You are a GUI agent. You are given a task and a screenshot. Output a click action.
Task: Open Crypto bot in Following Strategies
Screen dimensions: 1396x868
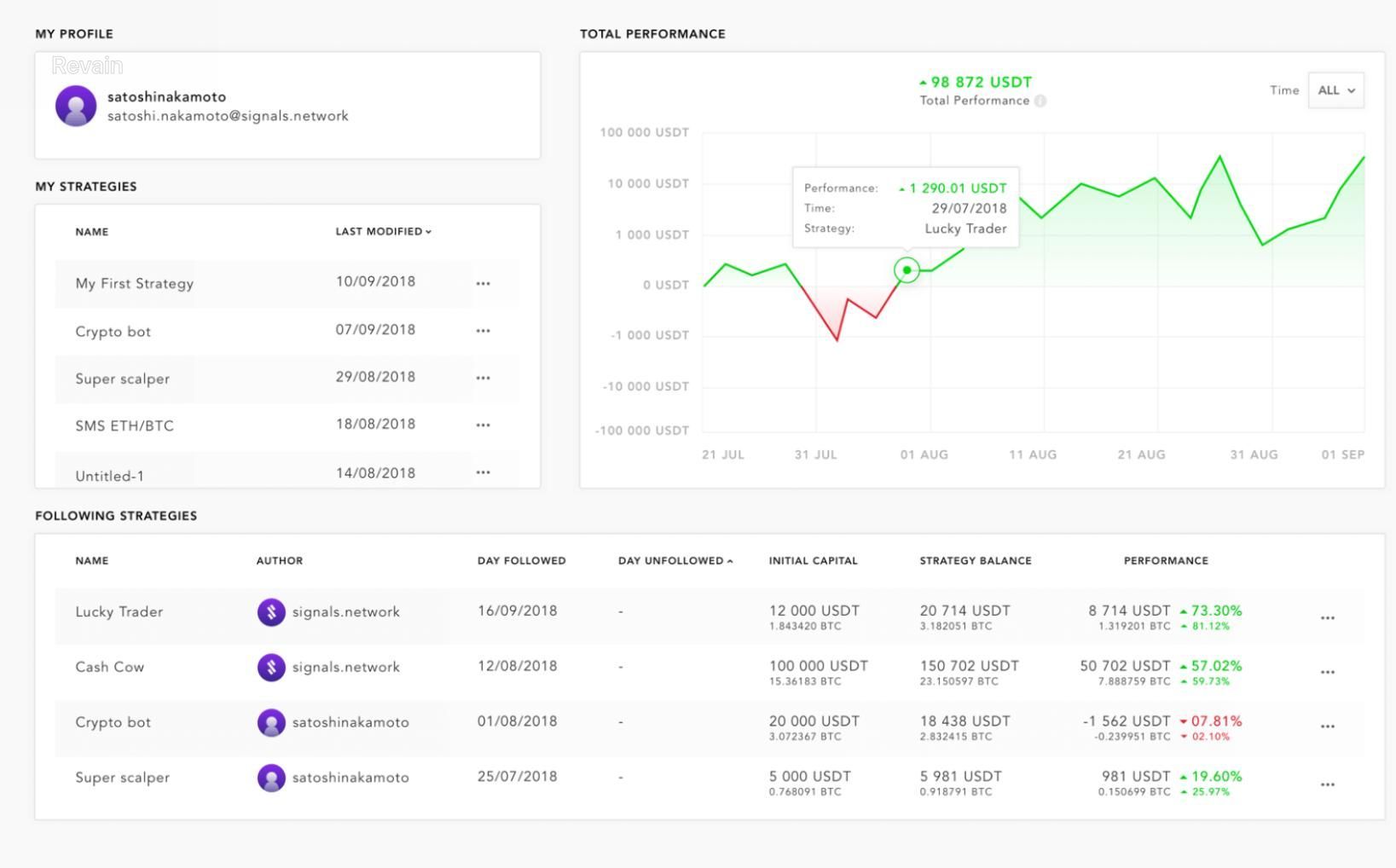pyautogui.click(x=113, y=722)
